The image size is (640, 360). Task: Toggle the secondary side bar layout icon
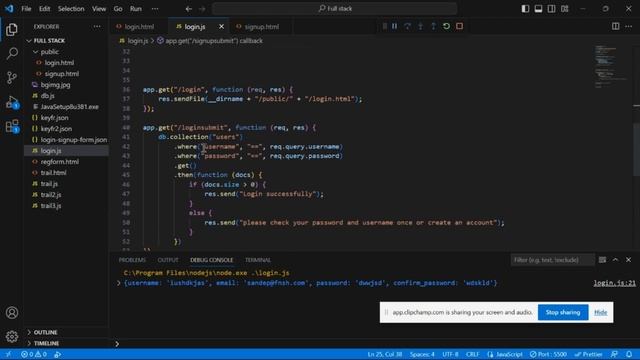551,9
